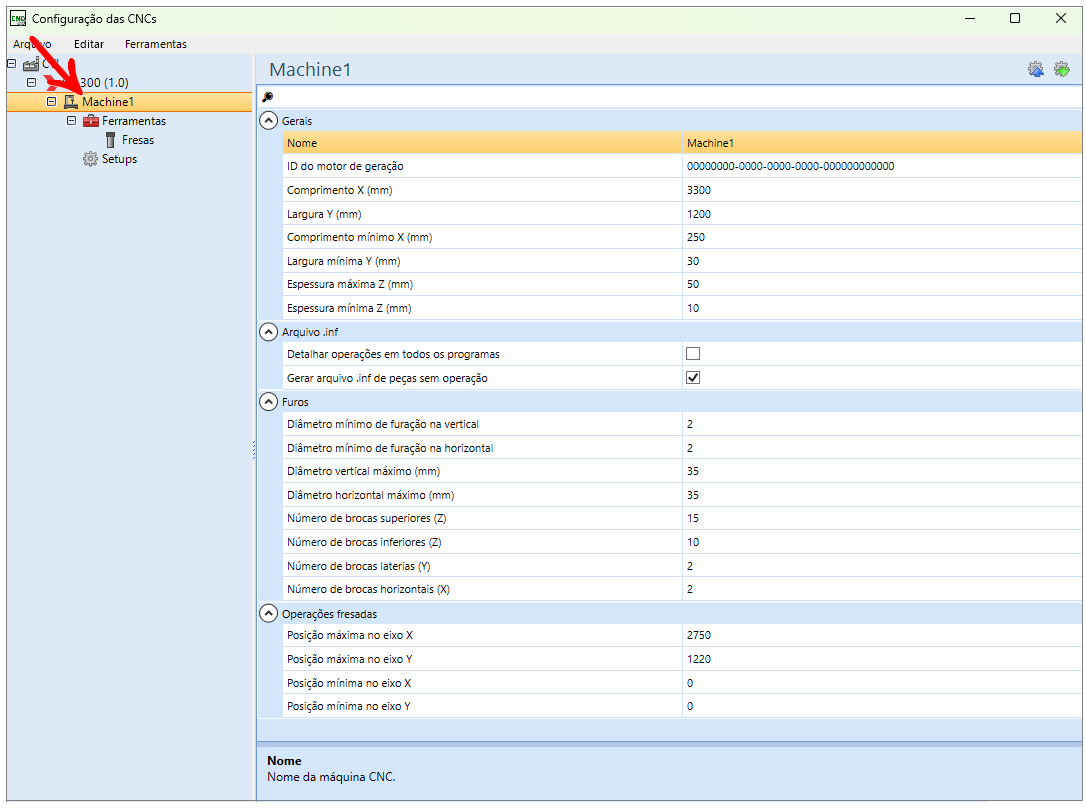Edit Posição máxima no eixo Y value 1220
This screenshot has width=1086, height=812.
pyautogui.click(x=882, y=660)
